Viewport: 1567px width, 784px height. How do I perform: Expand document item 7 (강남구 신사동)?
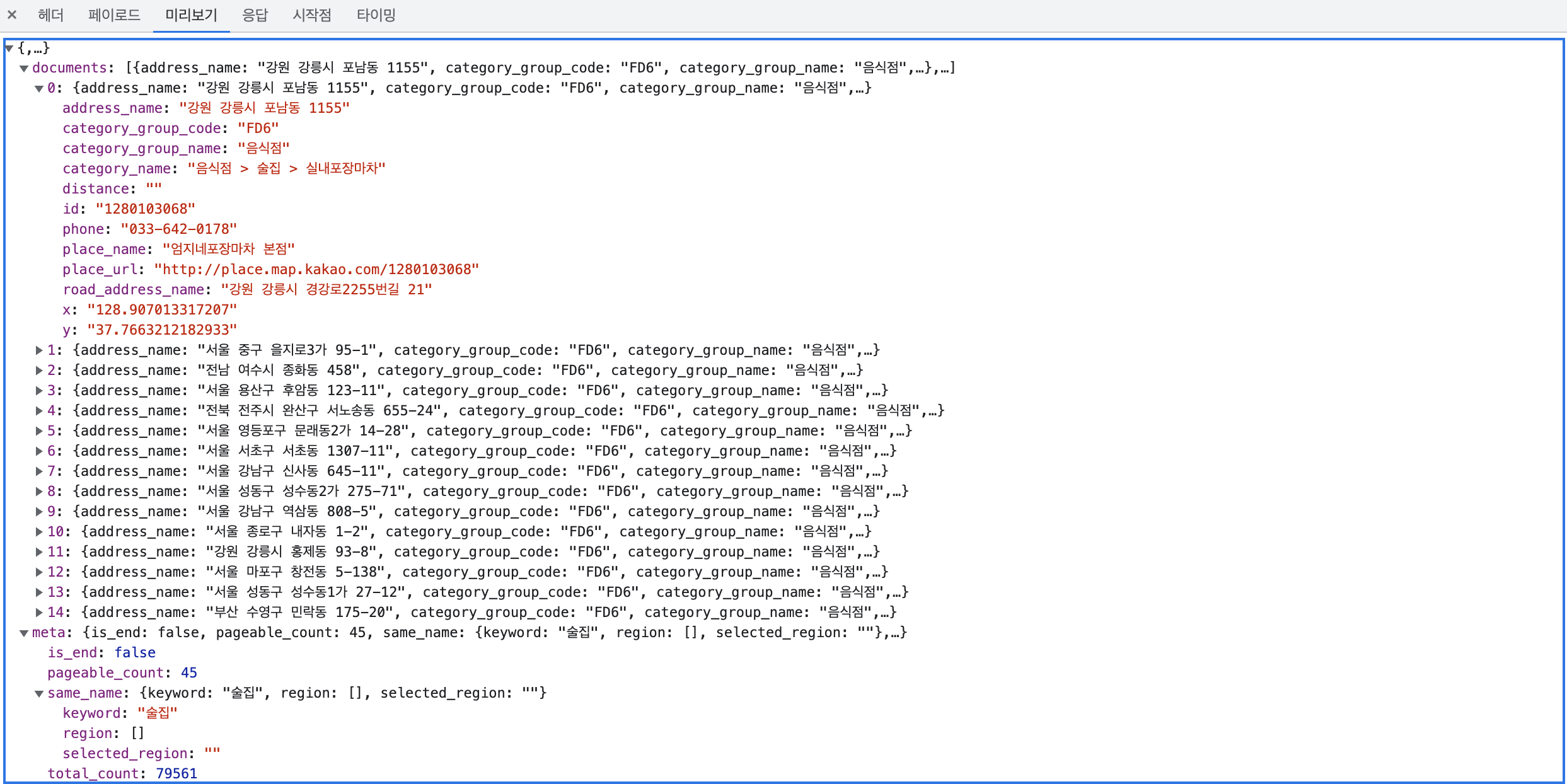39,471
